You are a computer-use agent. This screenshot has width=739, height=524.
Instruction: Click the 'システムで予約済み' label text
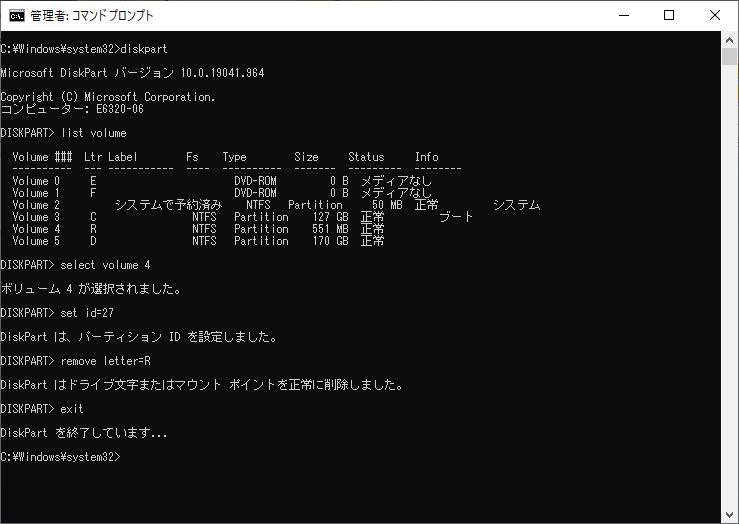[x=168, y=205]
